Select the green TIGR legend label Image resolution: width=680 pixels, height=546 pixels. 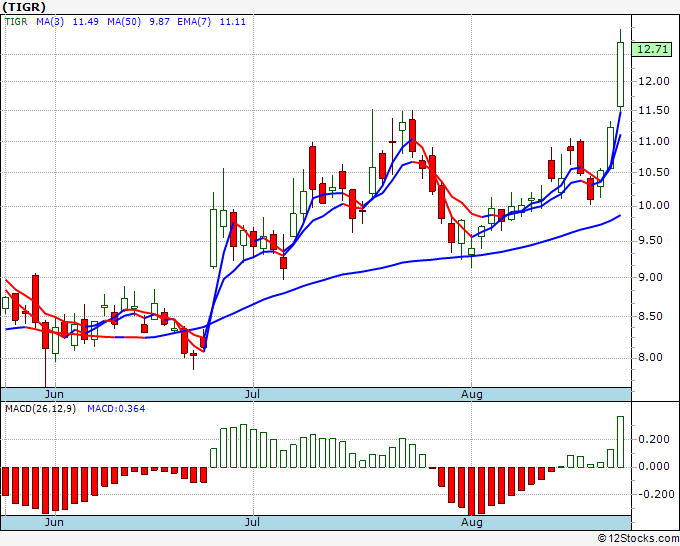coord(16,22)
